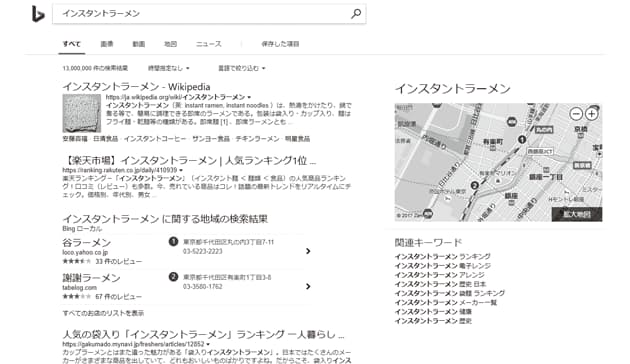Expand the 言語で絞り込む dropdown

click(241, 68)
